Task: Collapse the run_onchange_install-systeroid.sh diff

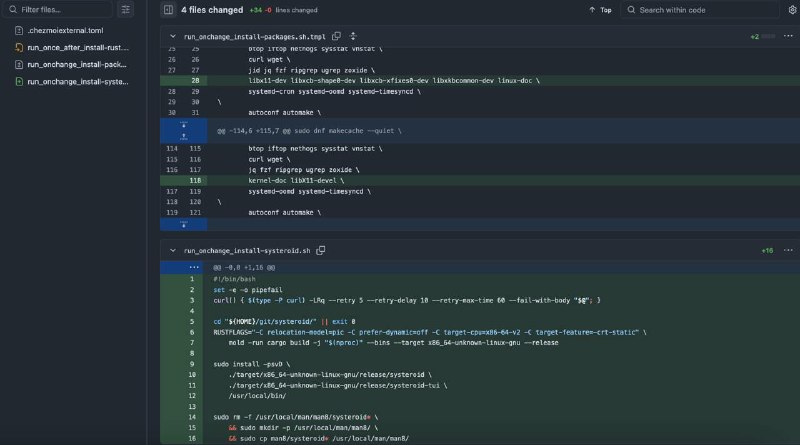Action: coord(173,250)
